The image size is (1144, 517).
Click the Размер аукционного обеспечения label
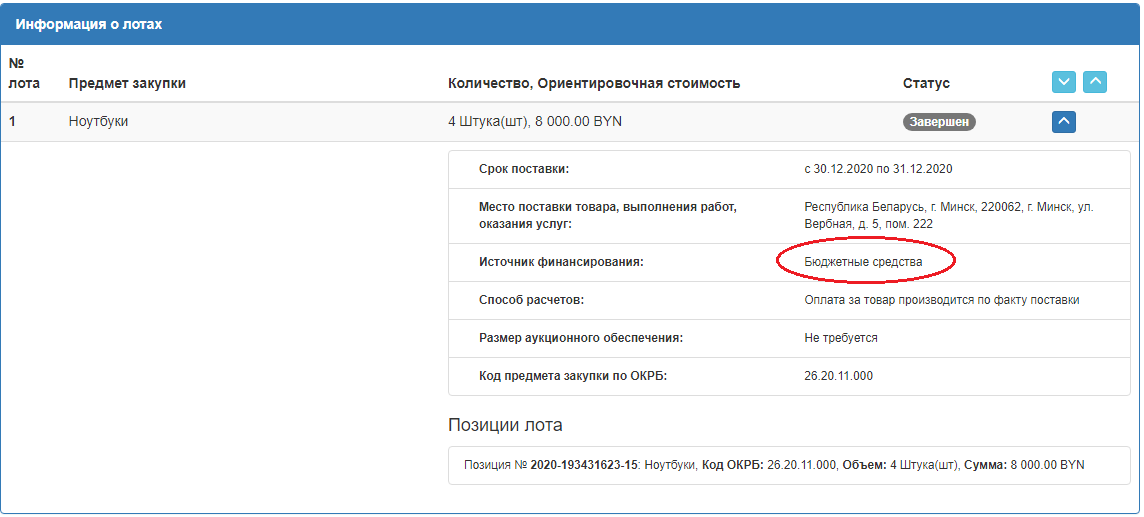pyautogui.click(x=581, y=338)
